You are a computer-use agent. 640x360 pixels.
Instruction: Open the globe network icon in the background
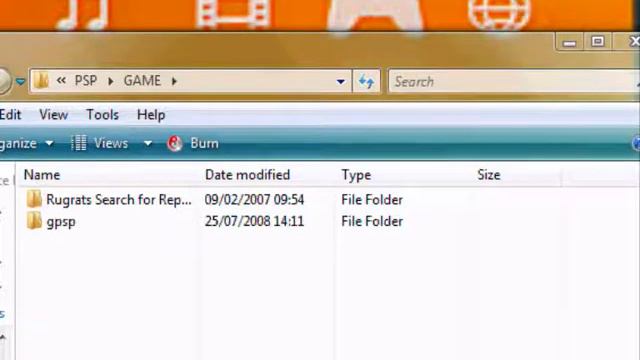499,15
